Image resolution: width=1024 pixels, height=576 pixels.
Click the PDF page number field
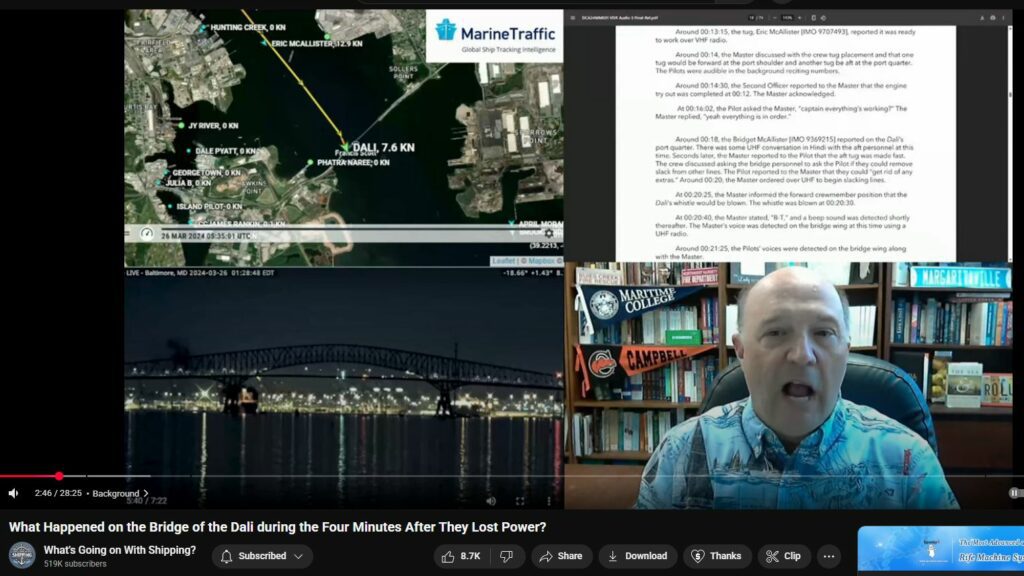click(752, 18)
